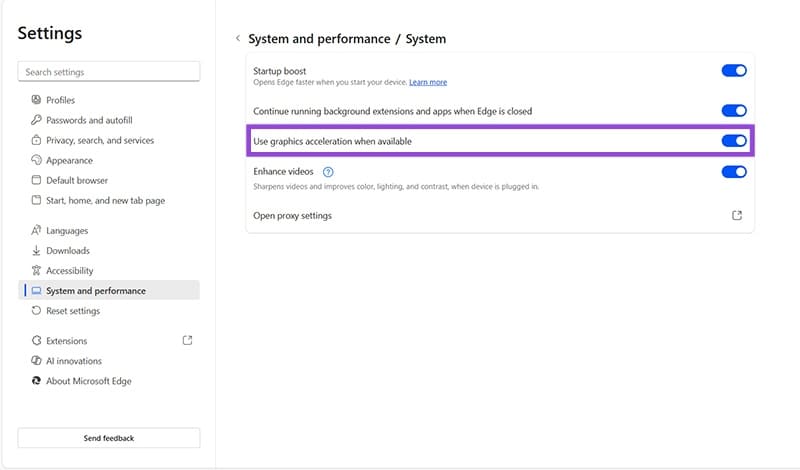
Task: Click the Start, home, and new tab page icon
Action: point(36,200)
